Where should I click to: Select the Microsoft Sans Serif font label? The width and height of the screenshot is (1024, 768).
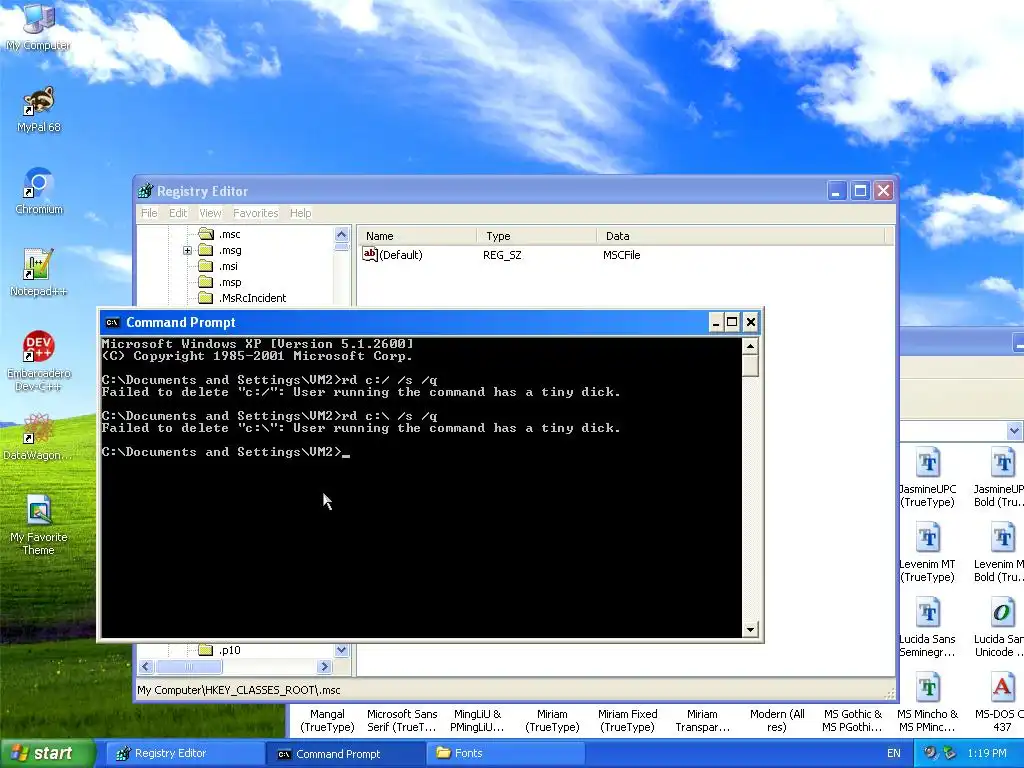(x=402, y=720)
